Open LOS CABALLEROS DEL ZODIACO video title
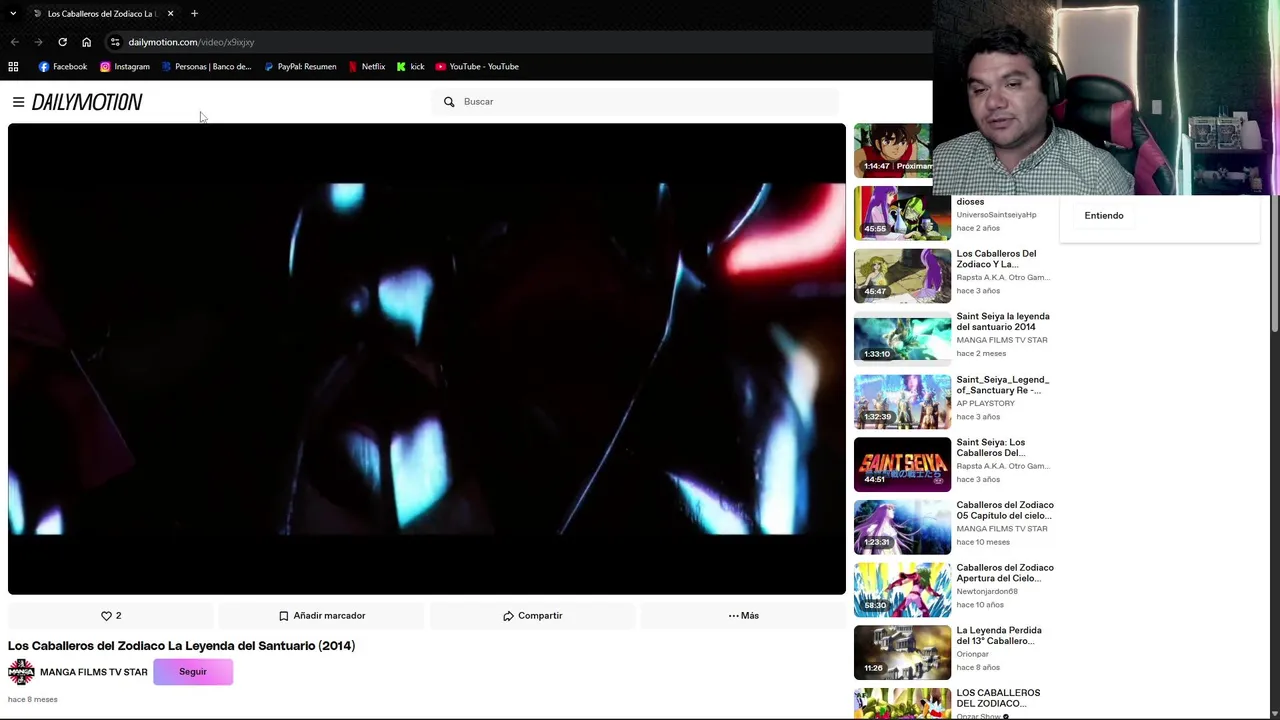1280x720 pixels. click(998, 698)
